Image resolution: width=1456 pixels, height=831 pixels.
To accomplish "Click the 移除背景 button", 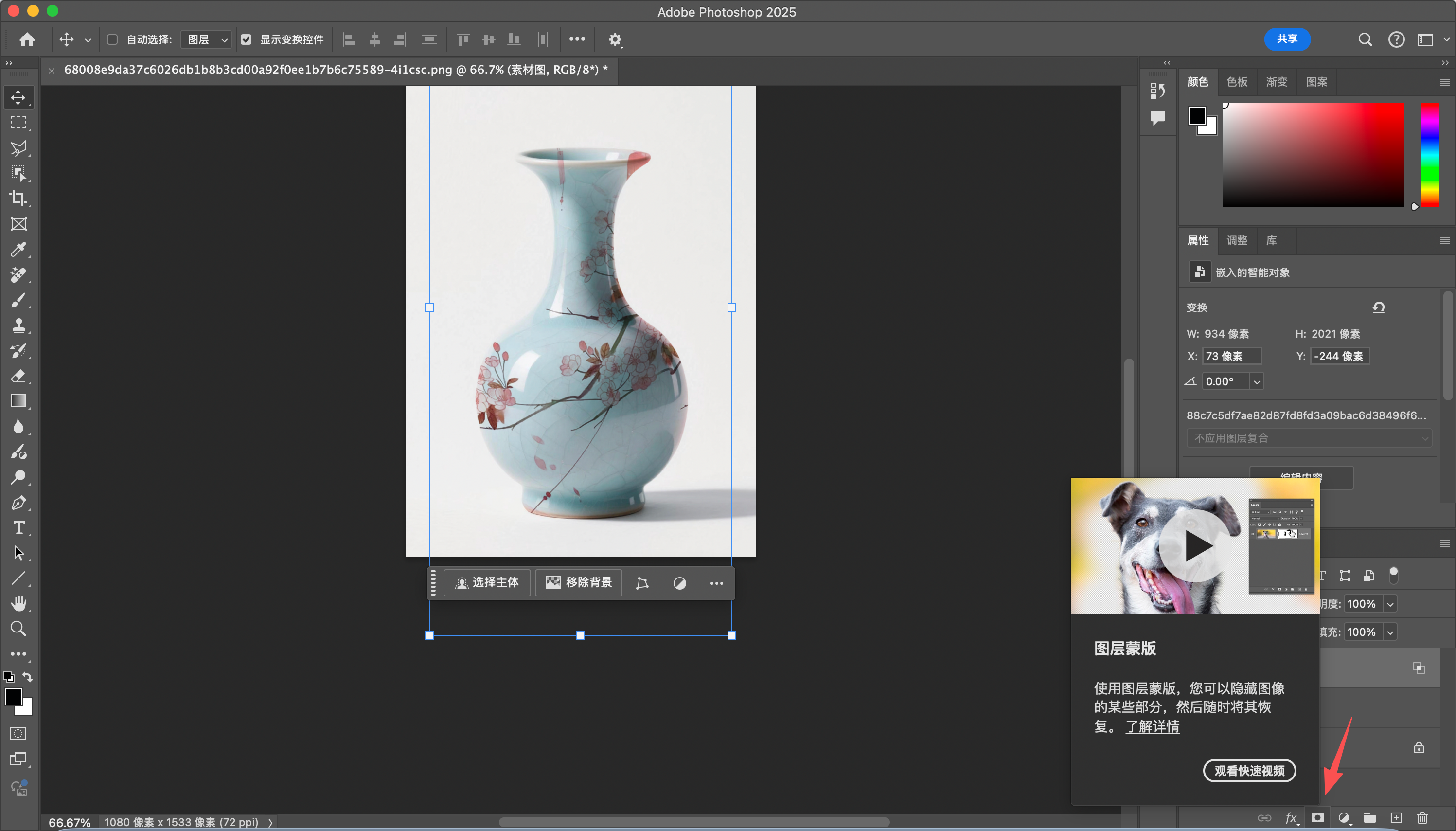I will [578, 582].
